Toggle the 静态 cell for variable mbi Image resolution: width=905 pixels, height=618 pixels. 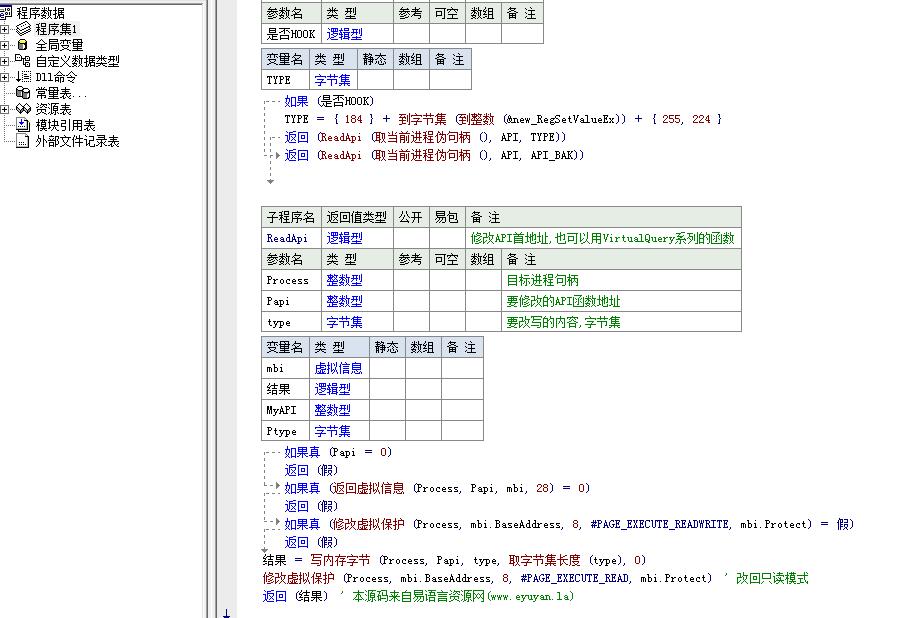[387, 368]
